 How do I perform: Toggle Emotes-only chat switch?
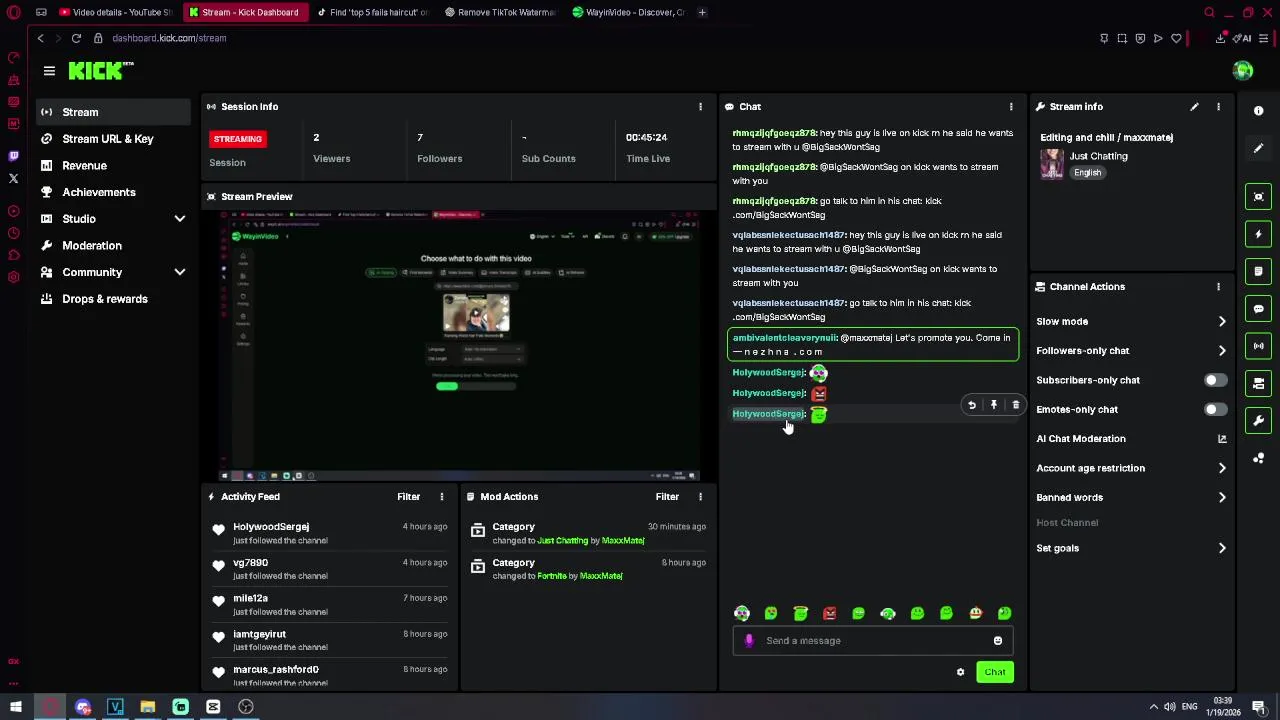(1214, 410)
